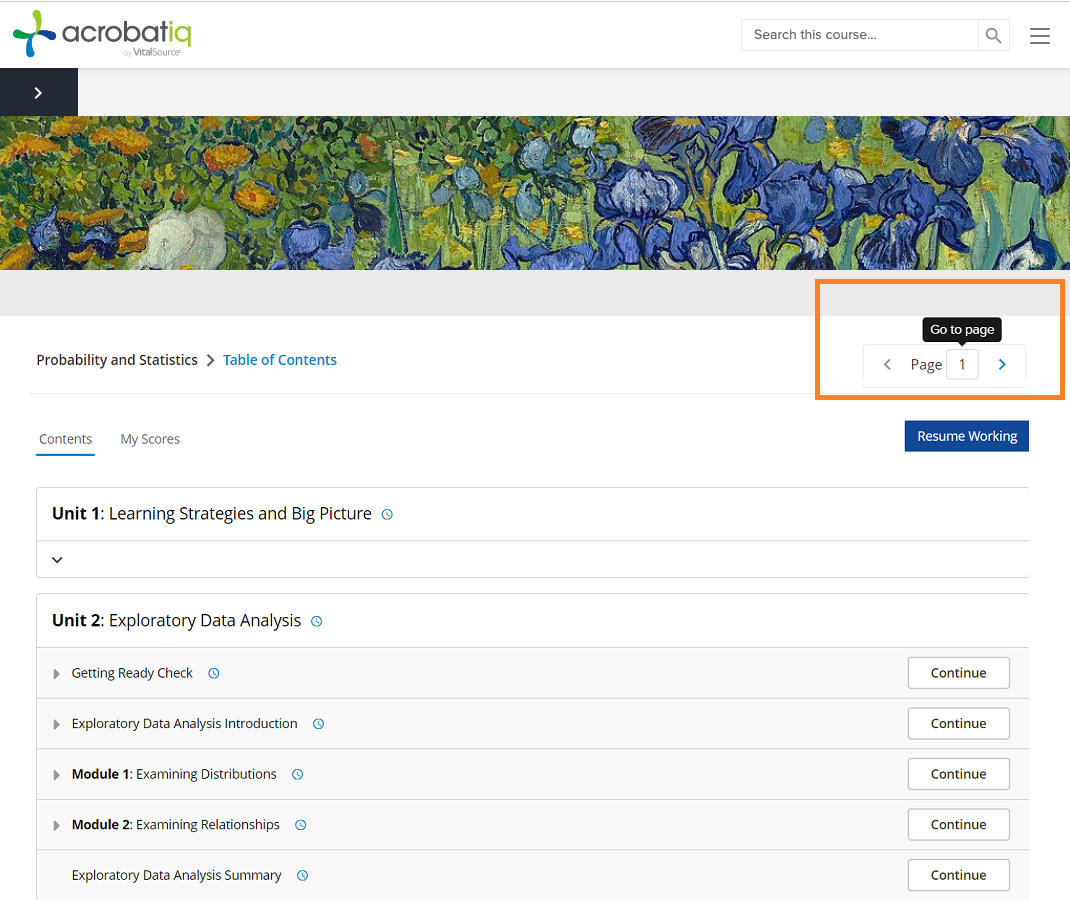Go to the previous page arrow
Image resolution: width=1070 pixels, height=900 pixels.
(887, 364)
